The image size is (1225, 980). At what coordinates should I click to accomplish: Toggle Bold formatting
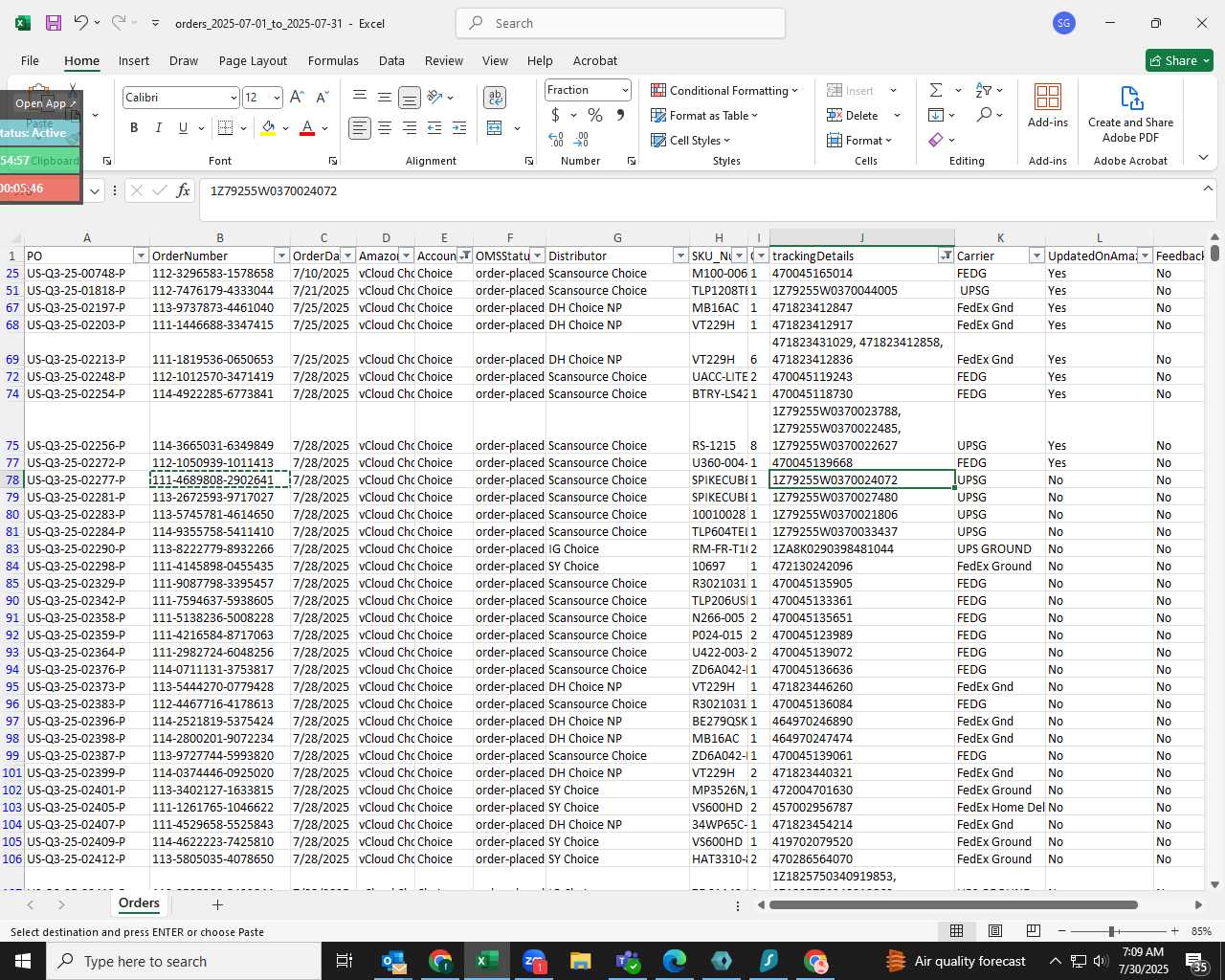pyautogui.click(x=134, y=128)
